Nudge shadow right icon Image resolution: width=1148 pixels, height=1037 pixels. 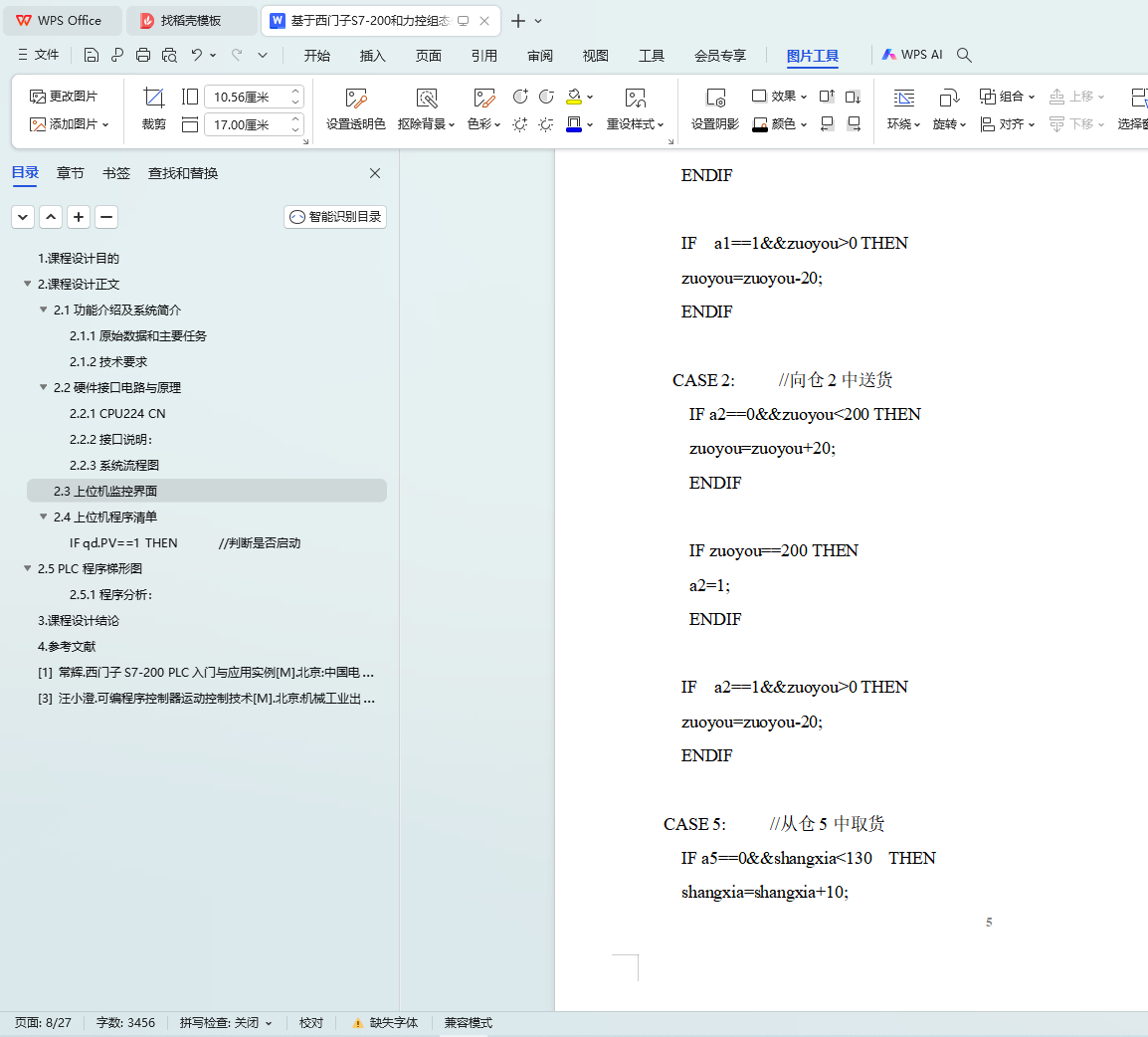854,123
